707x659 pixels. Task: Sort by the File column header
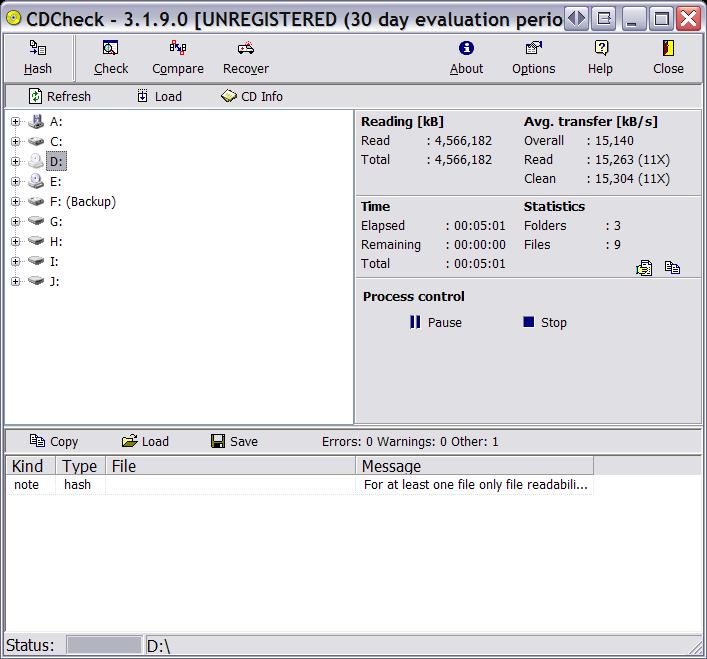coord(230,466)
